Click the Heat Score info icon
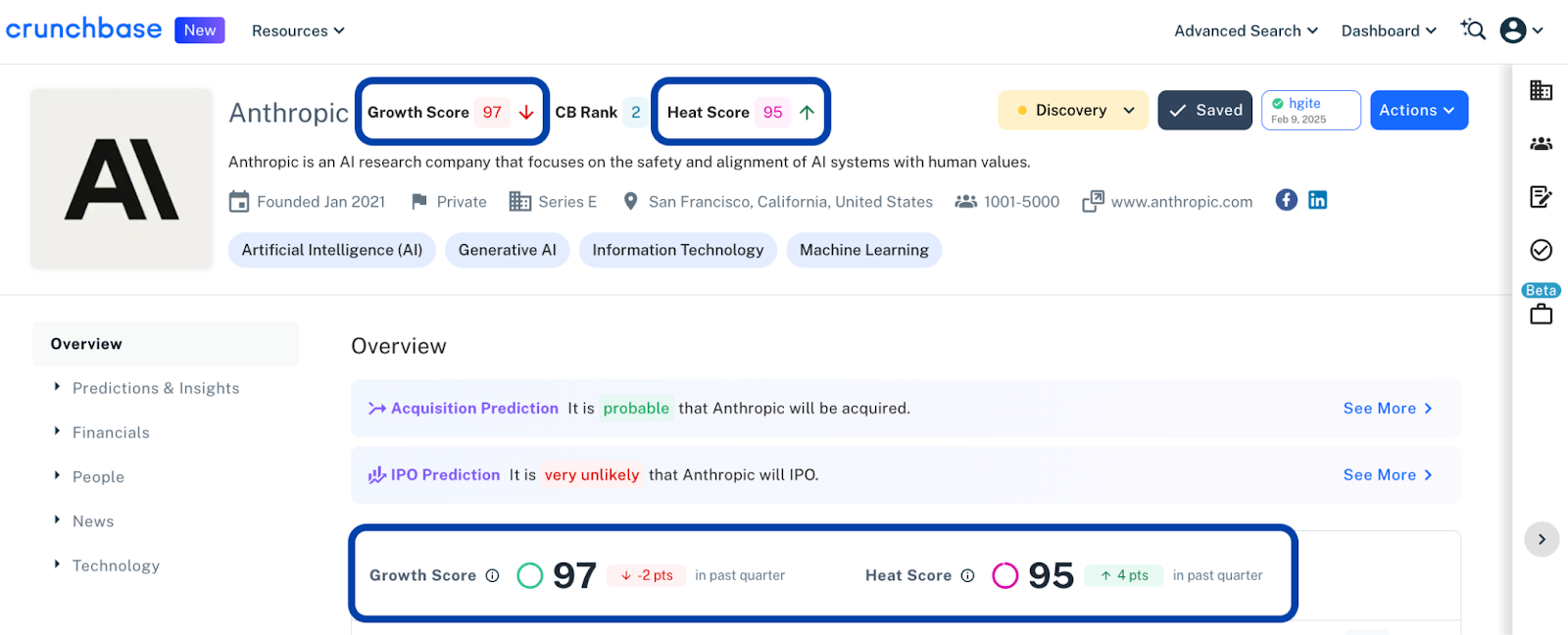This screenshot has width=1568, height=635. pos(968,576)
